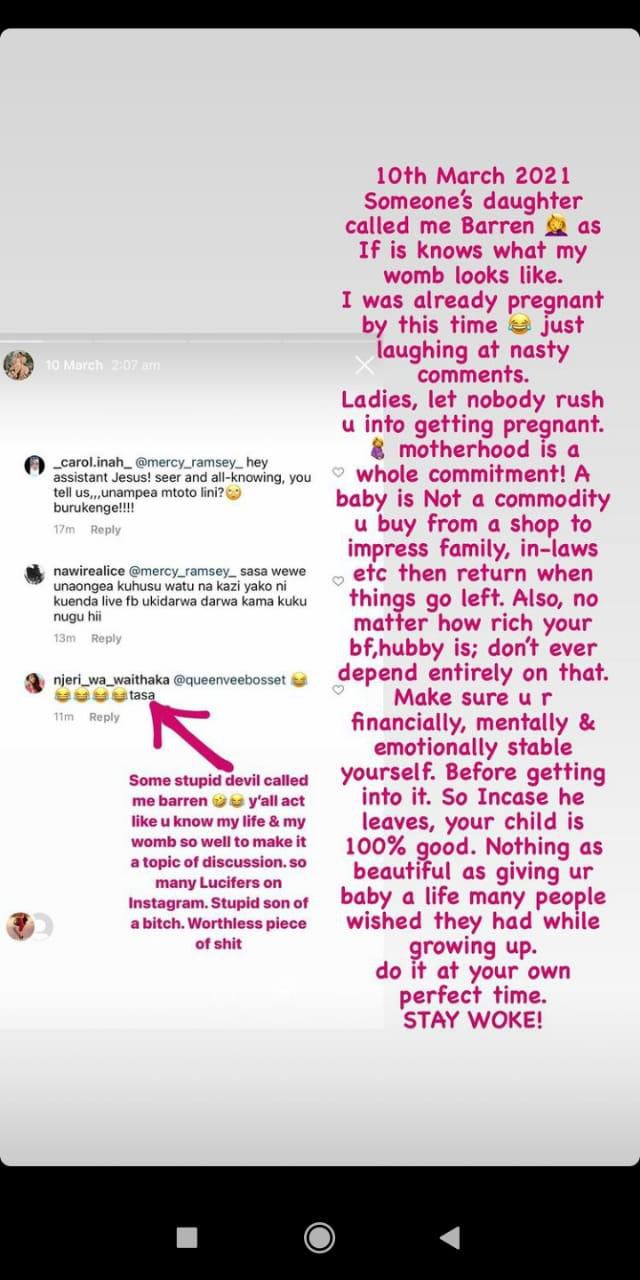Image resolution: width=640 pixels, height=1280 pixels.
Task: Open the viewer avatar at the story's bottom left
Action: (x=20, y=926)
